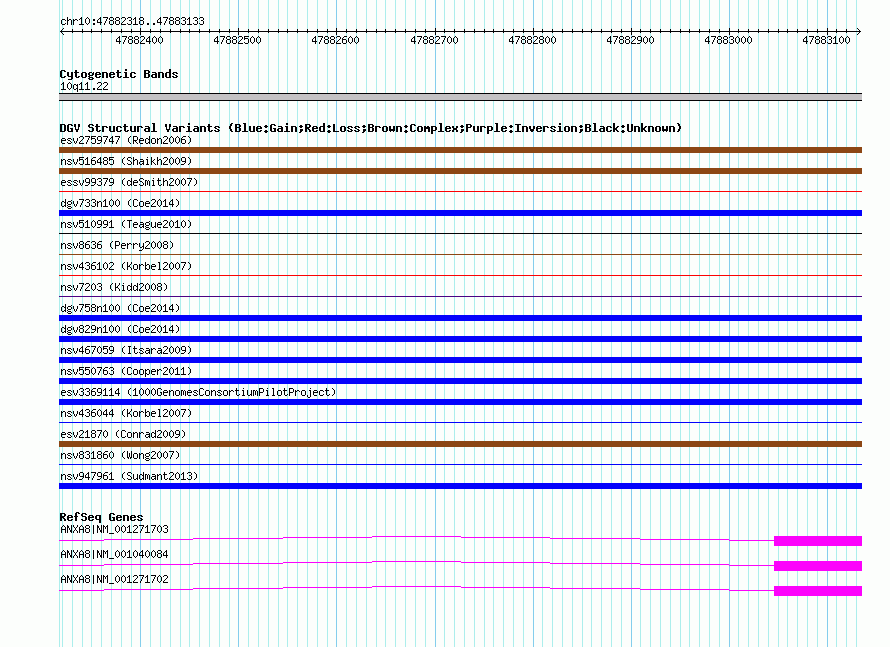Open the essv99379 (deSmith2007) variant
This screenshot has height=647, width=890.
point(129,182)
